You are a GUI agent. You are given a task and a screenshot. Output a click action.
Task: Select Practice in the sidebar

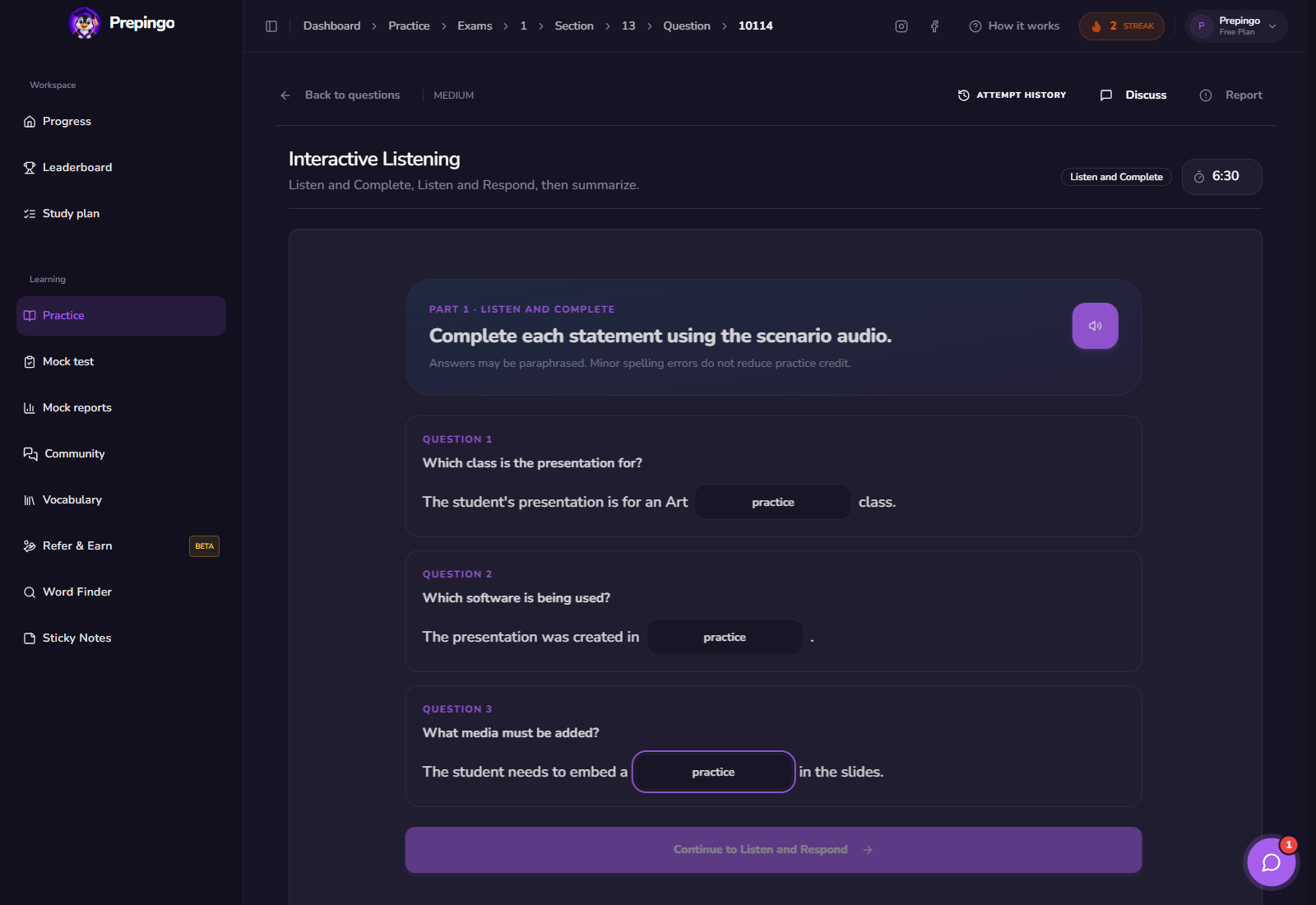[121, 316]
